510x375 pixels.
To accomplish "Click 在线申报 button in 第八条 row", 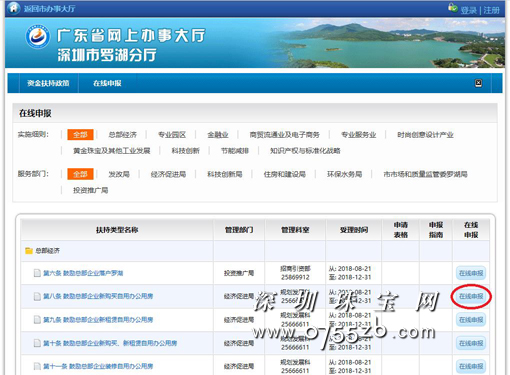I will point(471,296).
